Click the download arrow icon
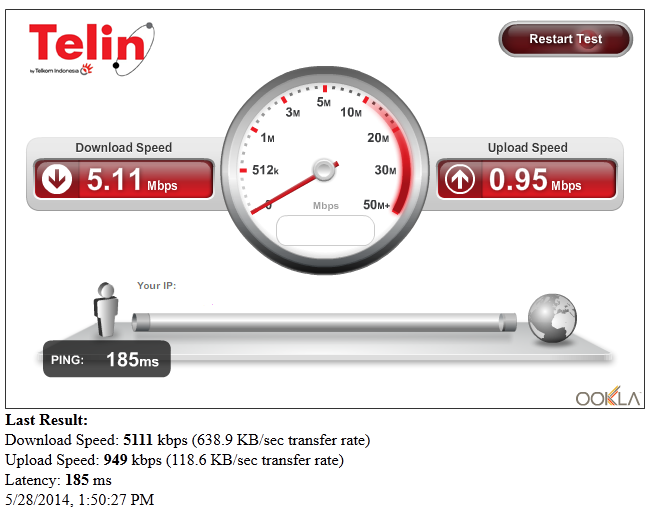666x513 pixels. pos(56,179)
